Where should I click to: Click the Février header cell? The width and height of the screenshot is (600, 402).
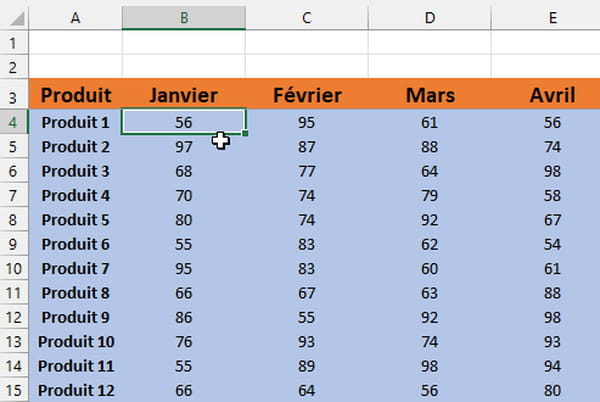pos(307,94)
